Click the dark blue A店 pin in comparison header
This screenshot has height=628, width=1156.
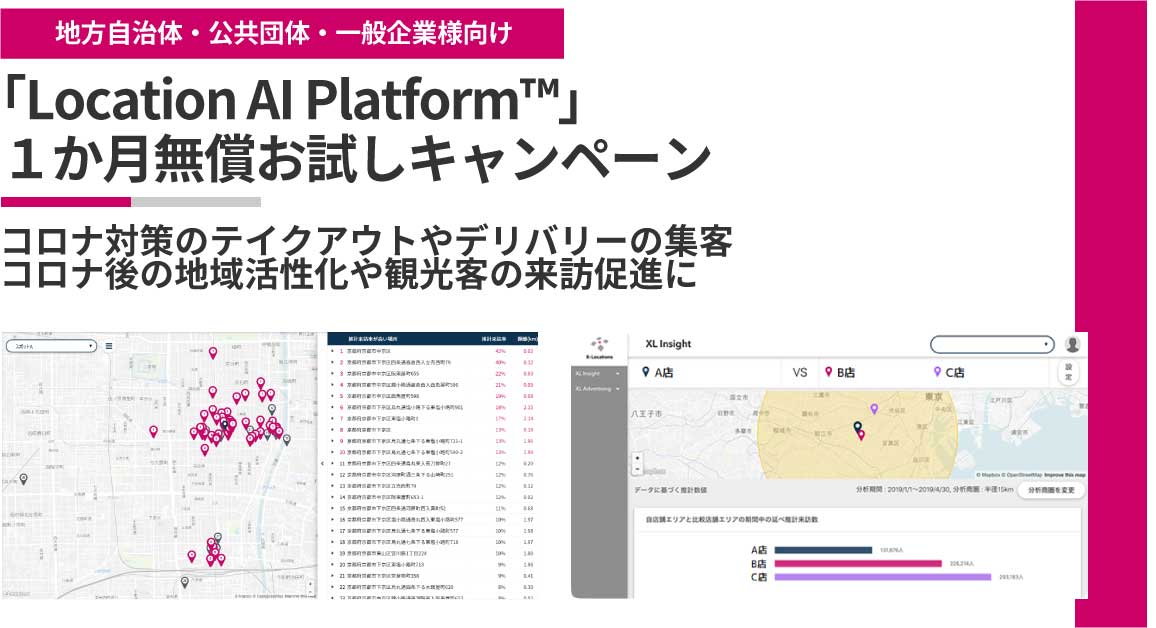coord(646,372)
